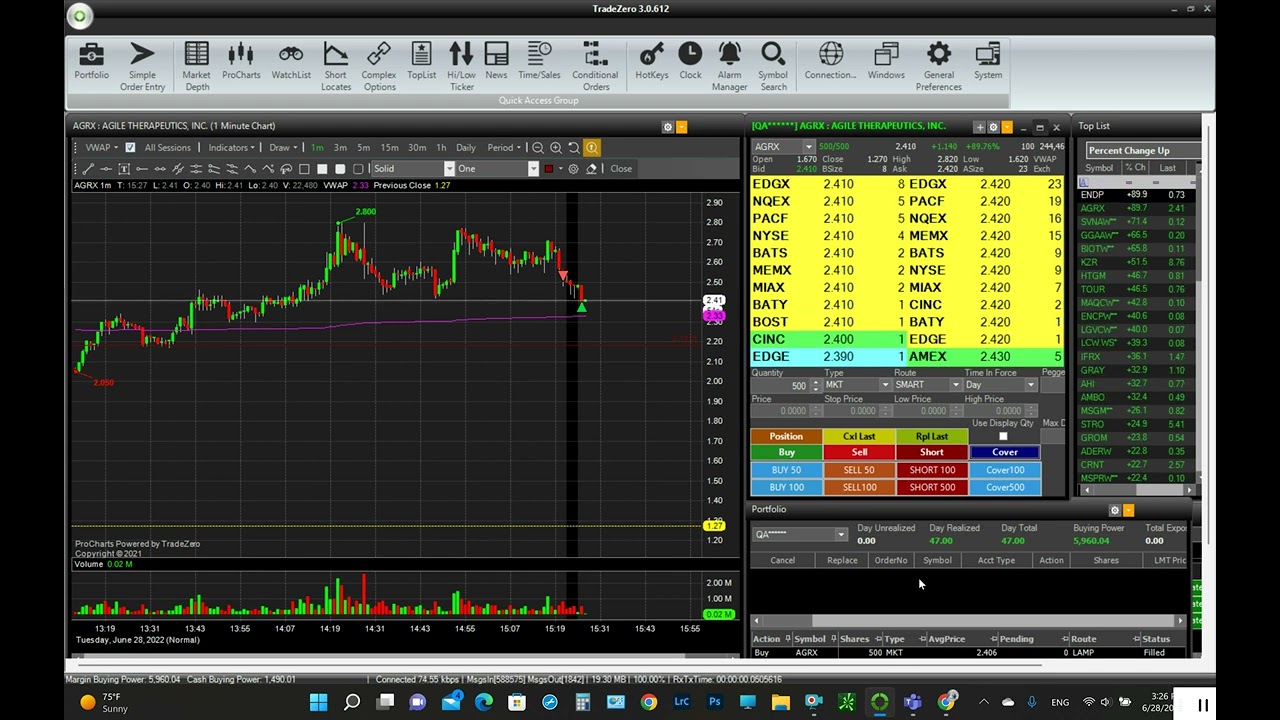The image size is (1280, 720).
Task: Open taskbar Search
Action: 352,703
